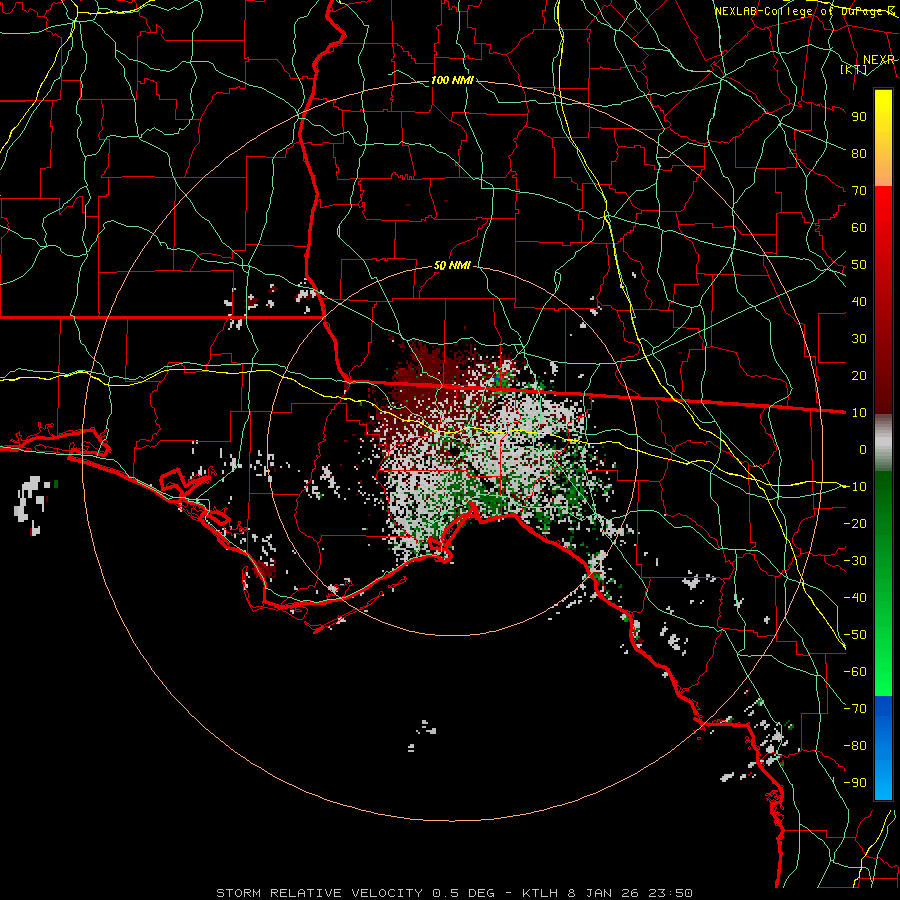
Task: Click the positive "20" velocity scale label
Action: [859, 375]
